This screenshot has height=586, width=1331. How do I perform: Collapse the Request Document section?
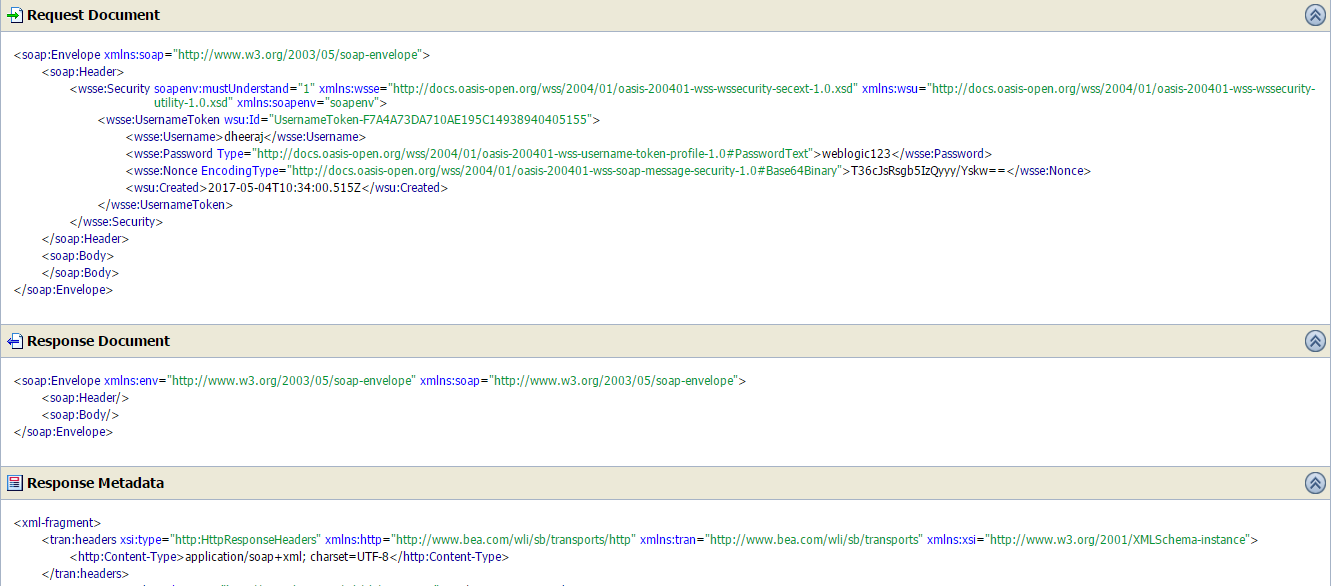(x=1315, y=14)
